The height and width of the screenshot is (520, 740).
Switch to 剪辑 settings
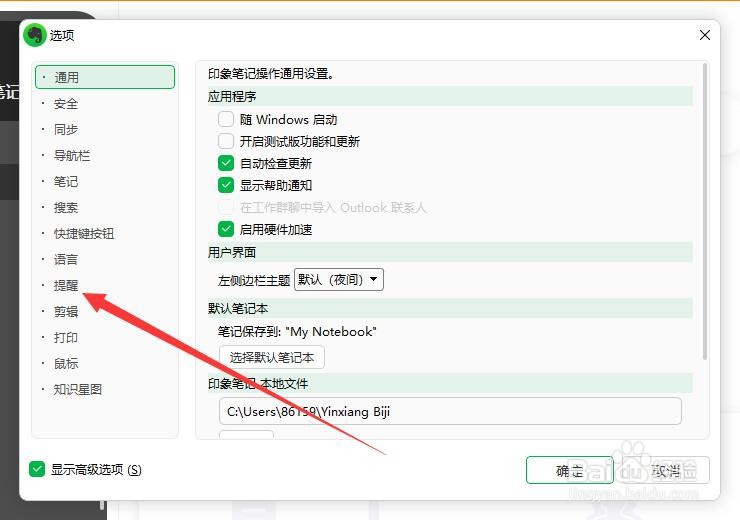click(66, 311)
